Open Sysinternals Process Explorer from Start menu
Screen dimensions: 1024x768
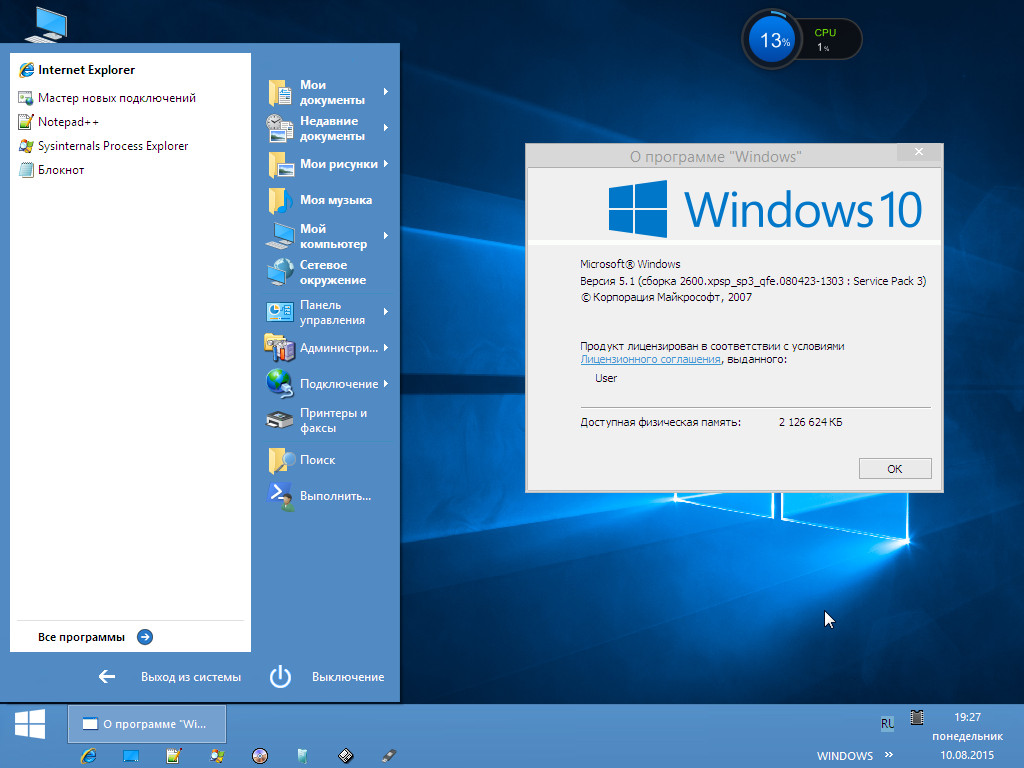coord(112,146)
